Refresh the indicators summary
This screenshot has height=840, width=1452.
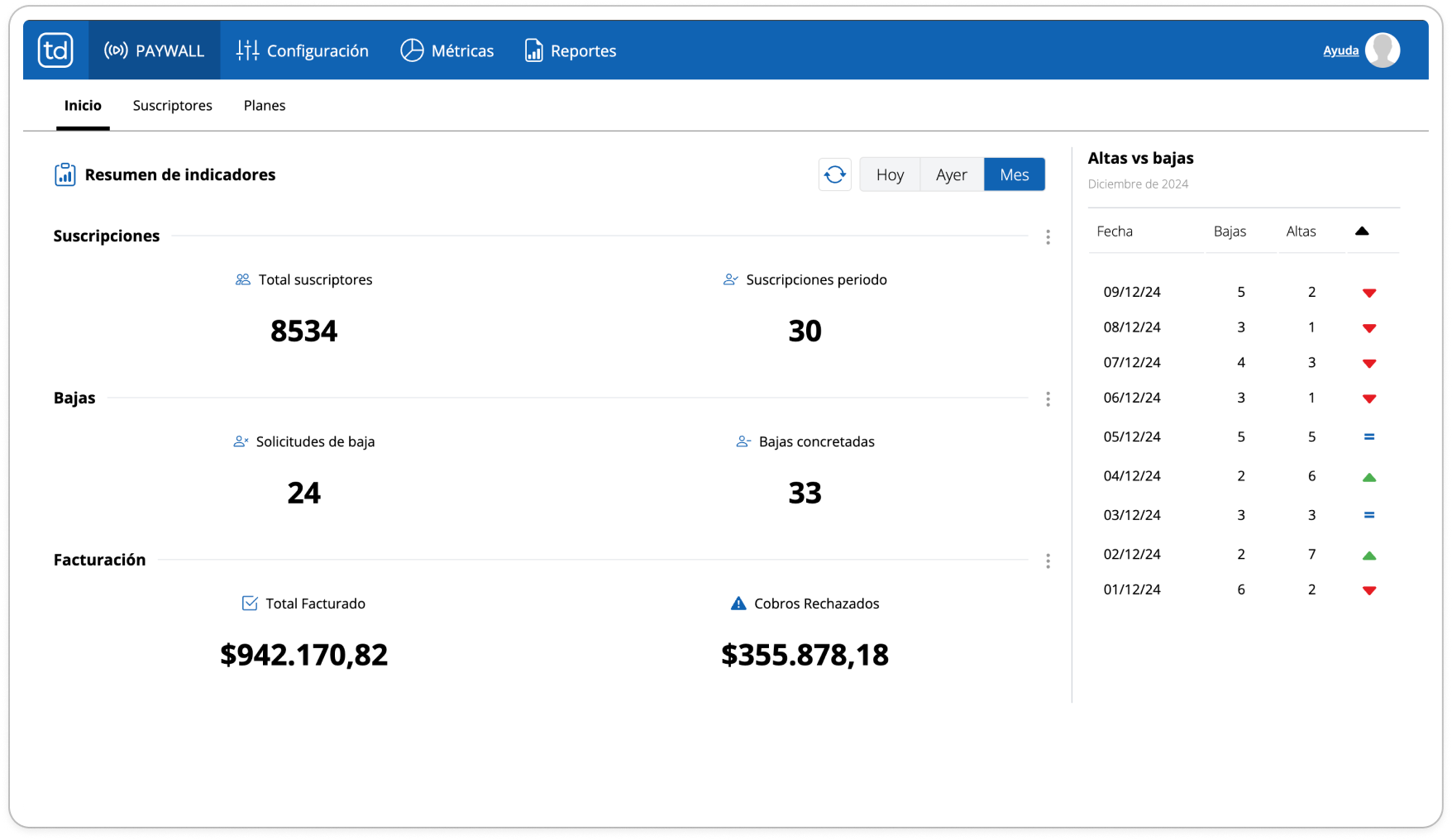coord(835,174)
